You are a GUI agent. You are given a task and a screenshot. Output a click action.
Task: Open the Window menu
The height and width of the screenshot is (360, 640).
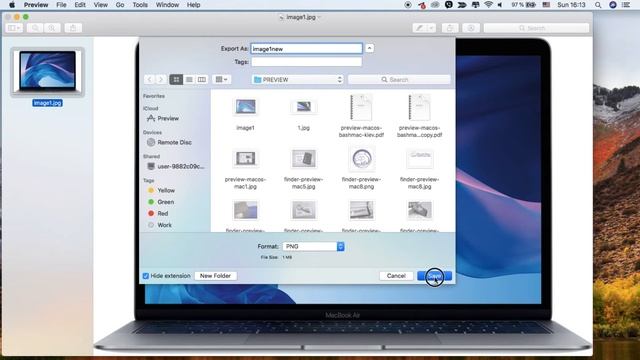pyautogui.click(x=167, y=5)
